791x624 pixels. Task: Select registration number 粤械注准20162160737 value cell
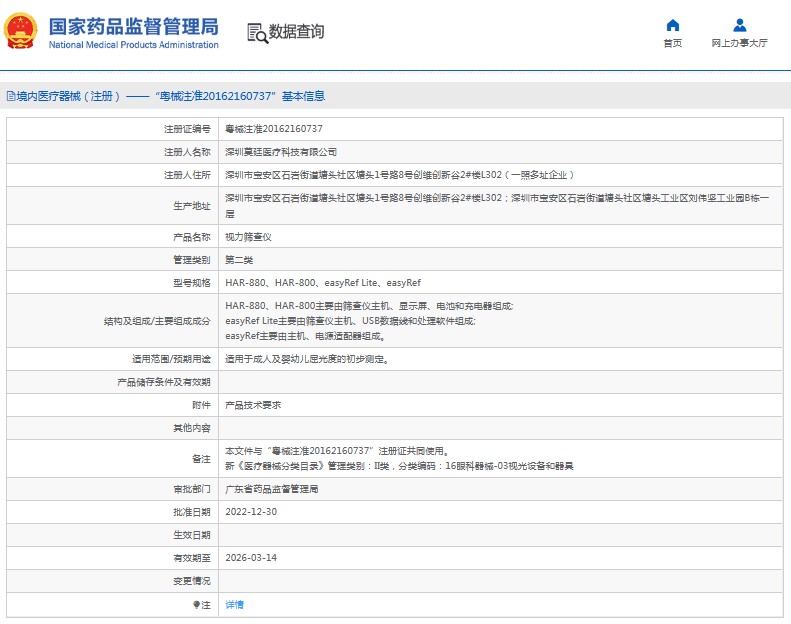coord(274,129)
